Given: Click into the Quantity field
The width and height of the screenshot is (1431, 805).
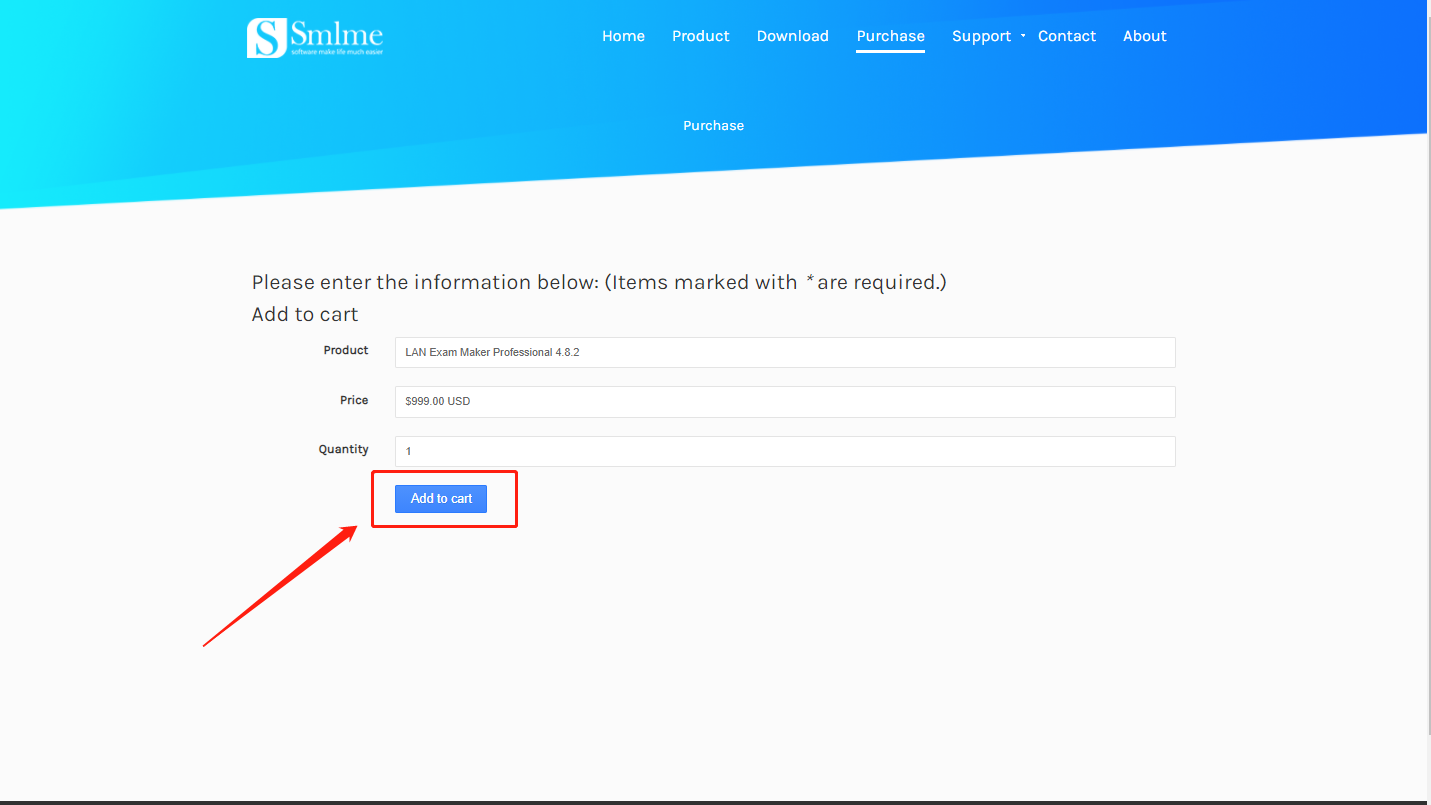Looking at the screenshot, I should [785, 451].
